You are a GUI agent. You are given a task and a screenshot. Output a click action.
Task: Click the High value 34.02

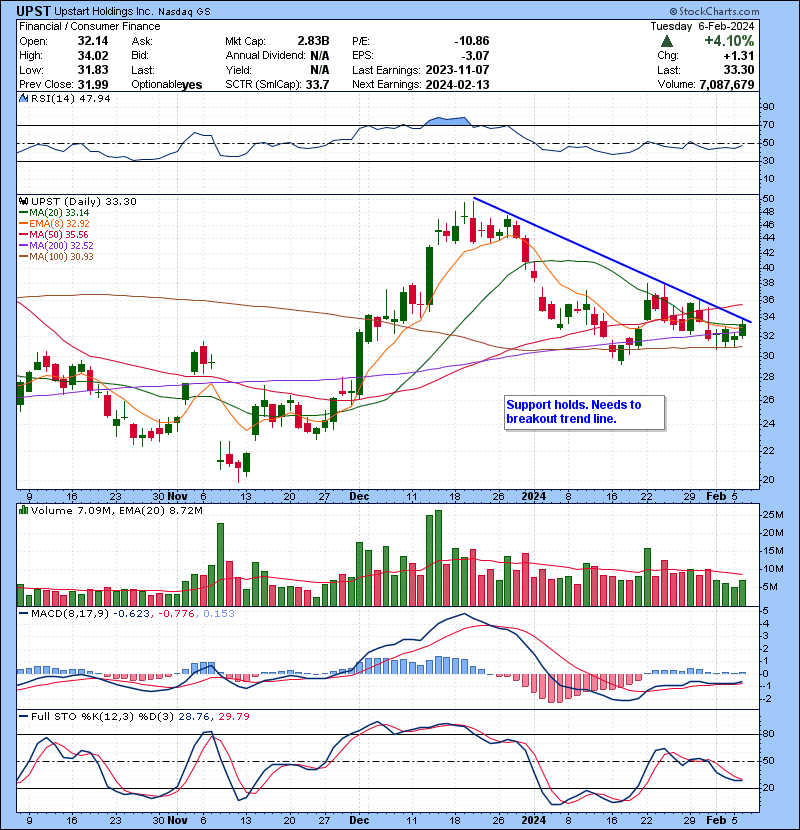click(93, 56)
